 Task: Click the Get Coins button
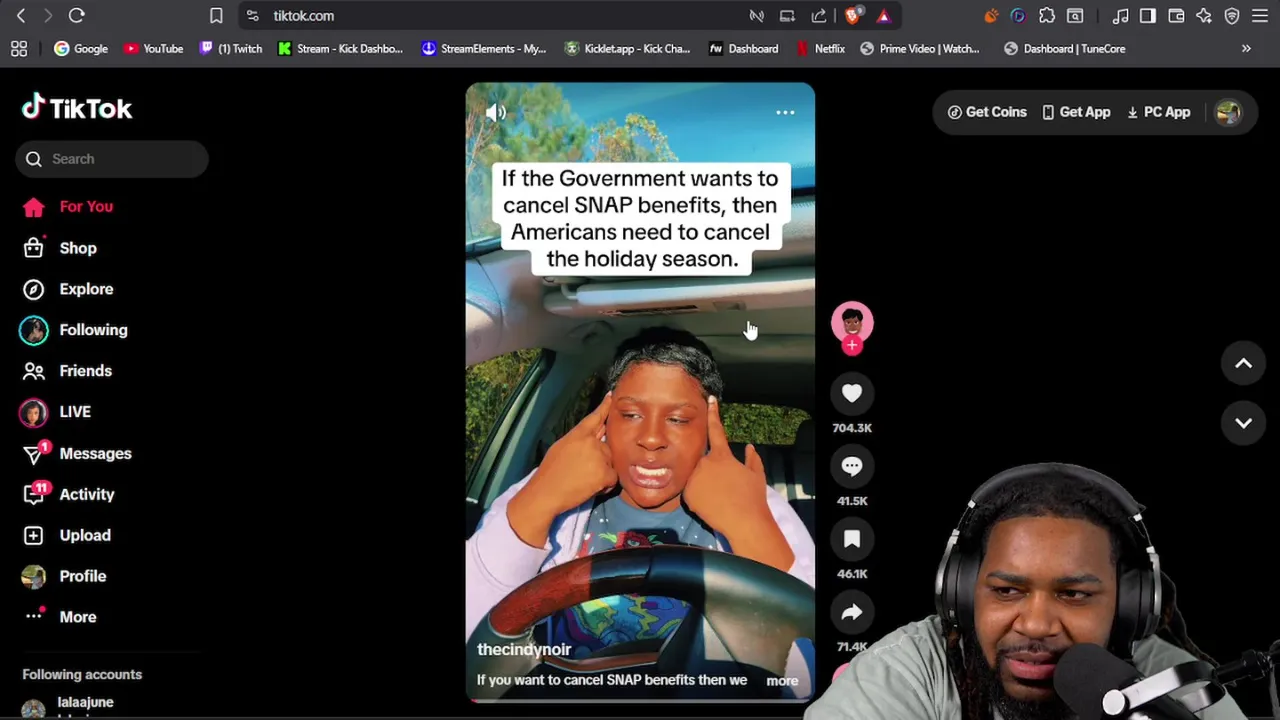pyautogui.click(x=987, y=112)
